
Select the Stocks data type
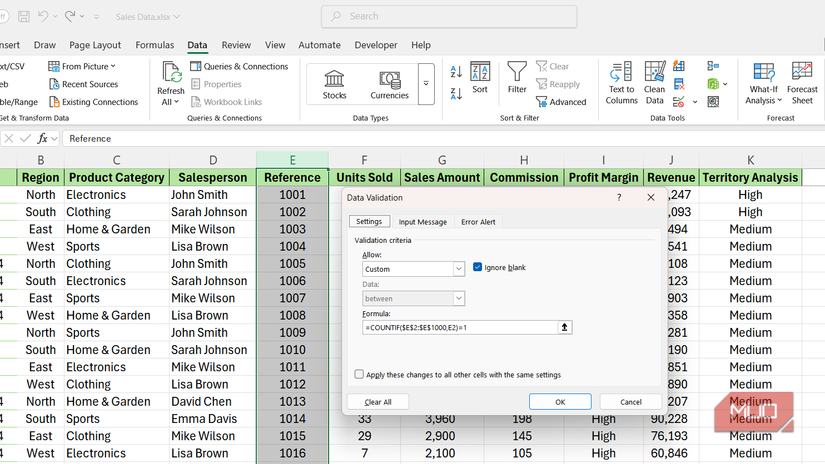click(x=335, y=84)
